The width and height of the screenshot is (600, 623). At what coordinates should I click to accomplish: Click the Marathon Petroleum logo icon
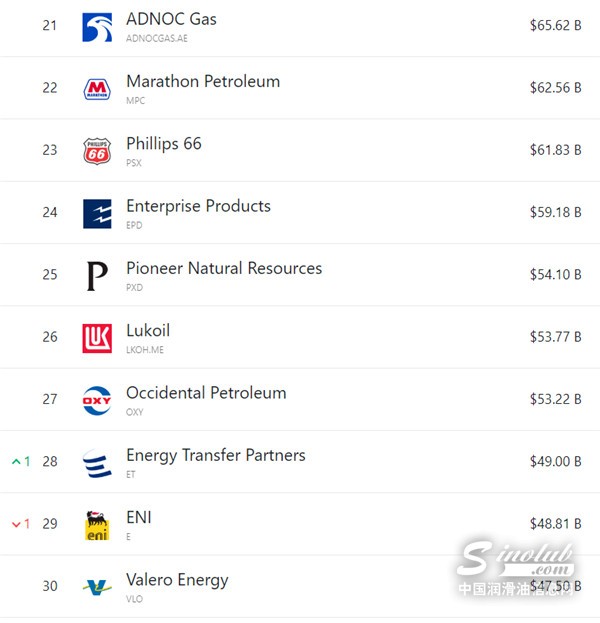[x=97, y=89]
